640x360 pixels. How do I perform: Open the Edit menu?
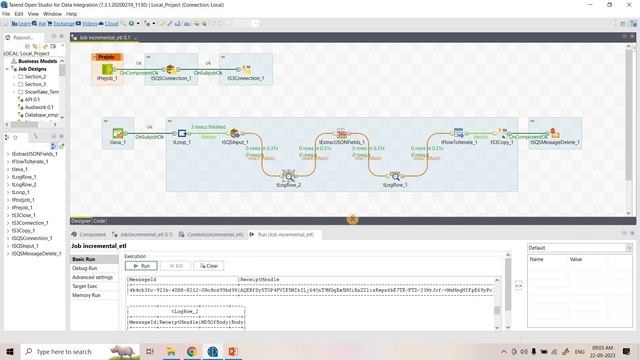(x=19, y=14)
